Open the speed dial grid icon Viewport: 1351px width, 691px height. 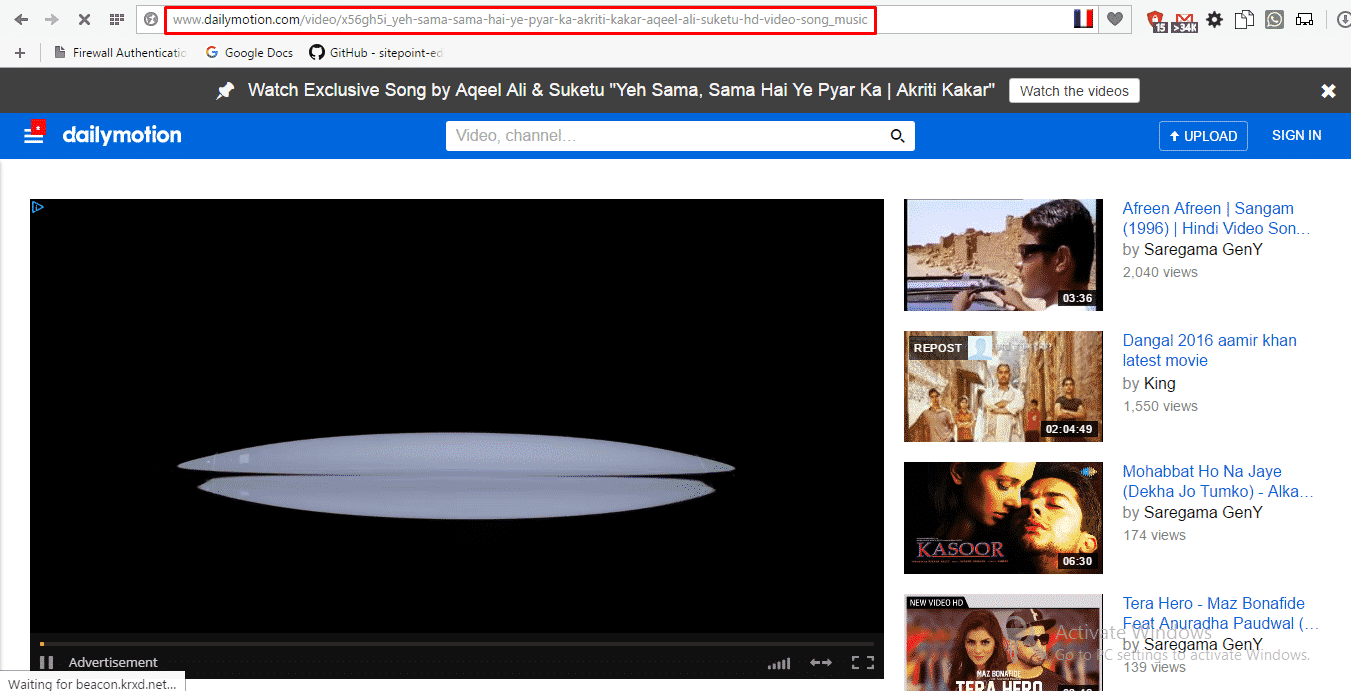click(x=117, y=20)
